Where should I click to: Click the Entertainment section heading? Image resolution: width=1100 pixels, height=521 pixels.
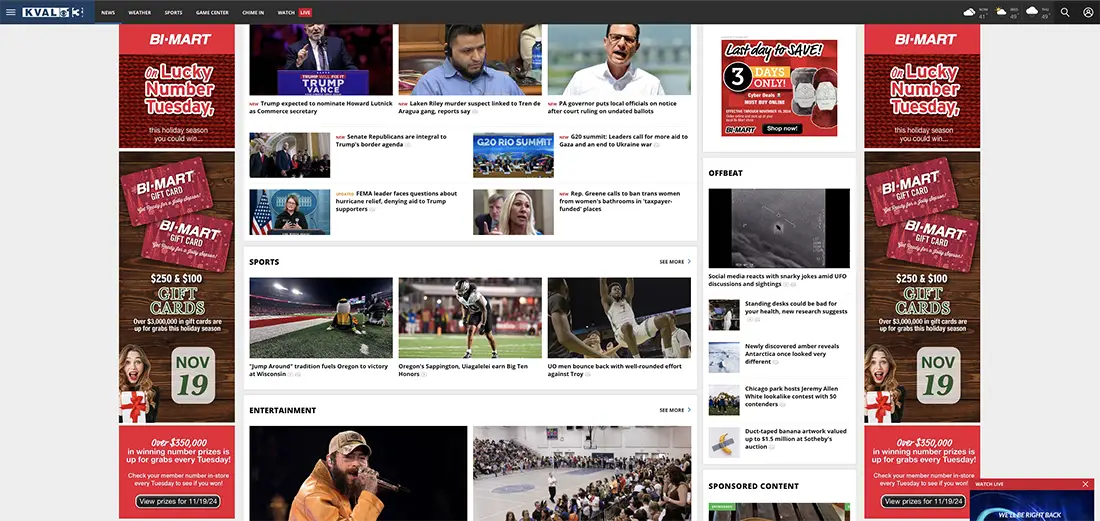283,410
